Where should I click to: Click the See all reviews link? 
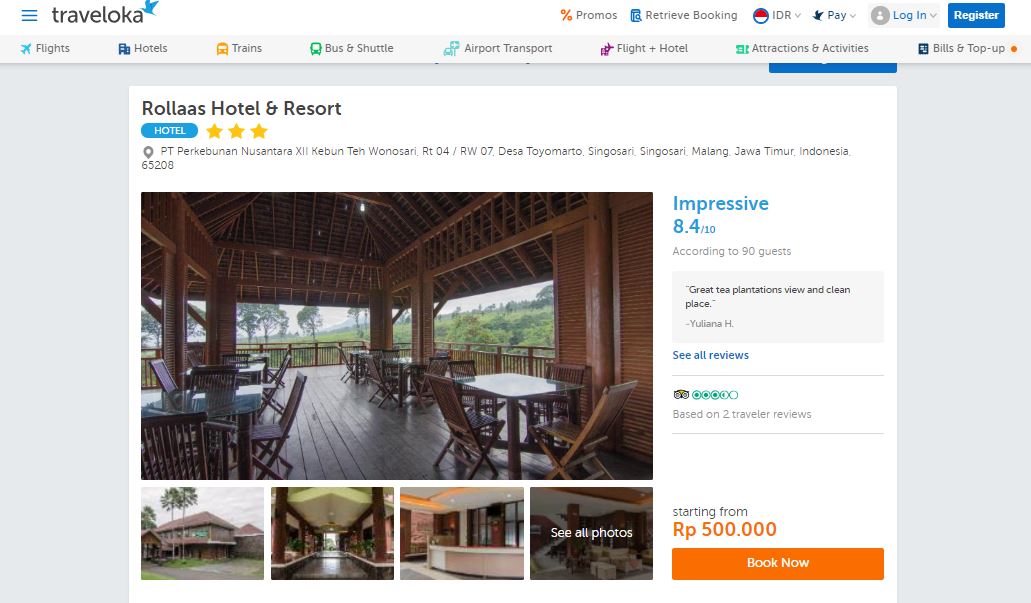coord(710,355)
